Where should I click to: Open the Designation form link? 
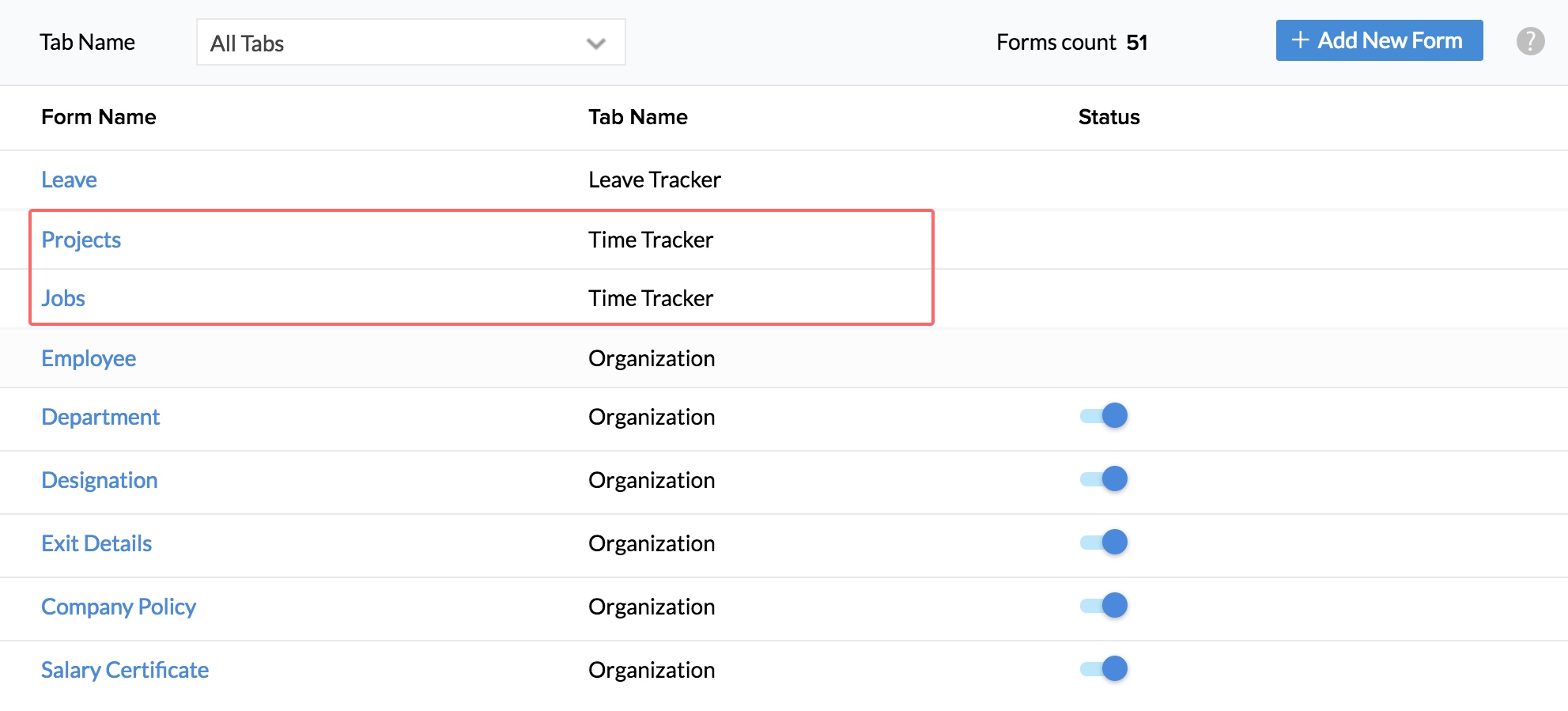[100, 481]
